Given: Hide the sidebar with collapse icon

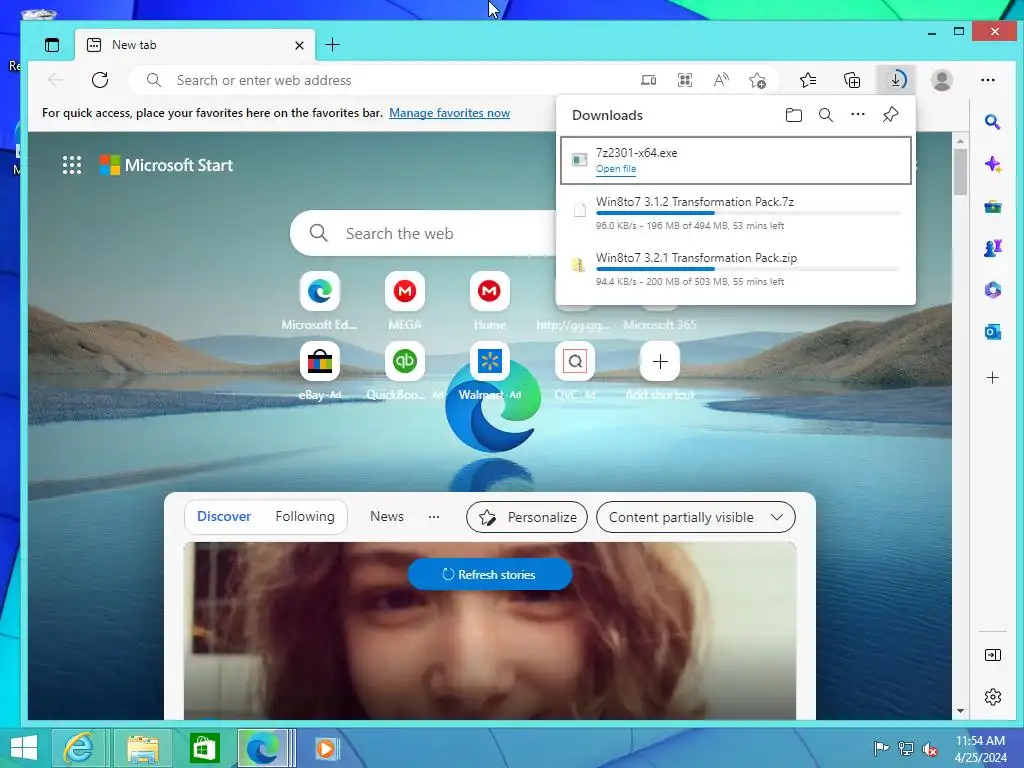Looking at the screenshot, I should [x=993, y=655].
